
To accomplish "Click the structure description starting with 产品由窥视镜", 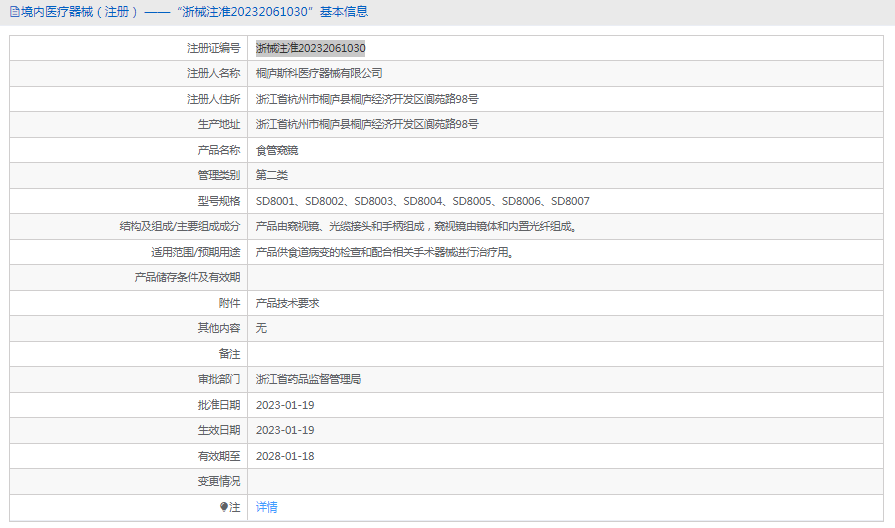I will coord(417,226).
